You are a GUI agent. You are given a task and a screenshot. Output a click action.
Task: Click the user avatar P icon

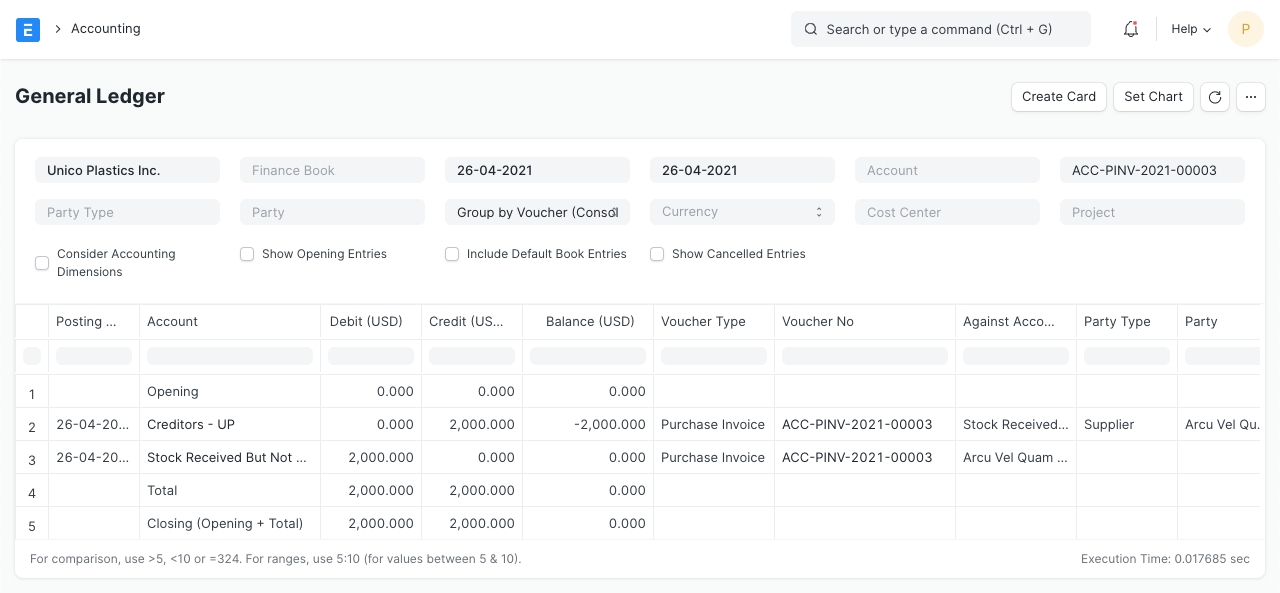point(1245,29)
